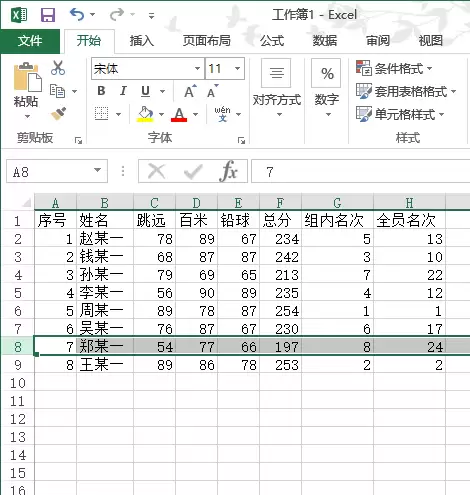
Task: Select all cells with the corner triangle
Action: (x=26, y=202)
